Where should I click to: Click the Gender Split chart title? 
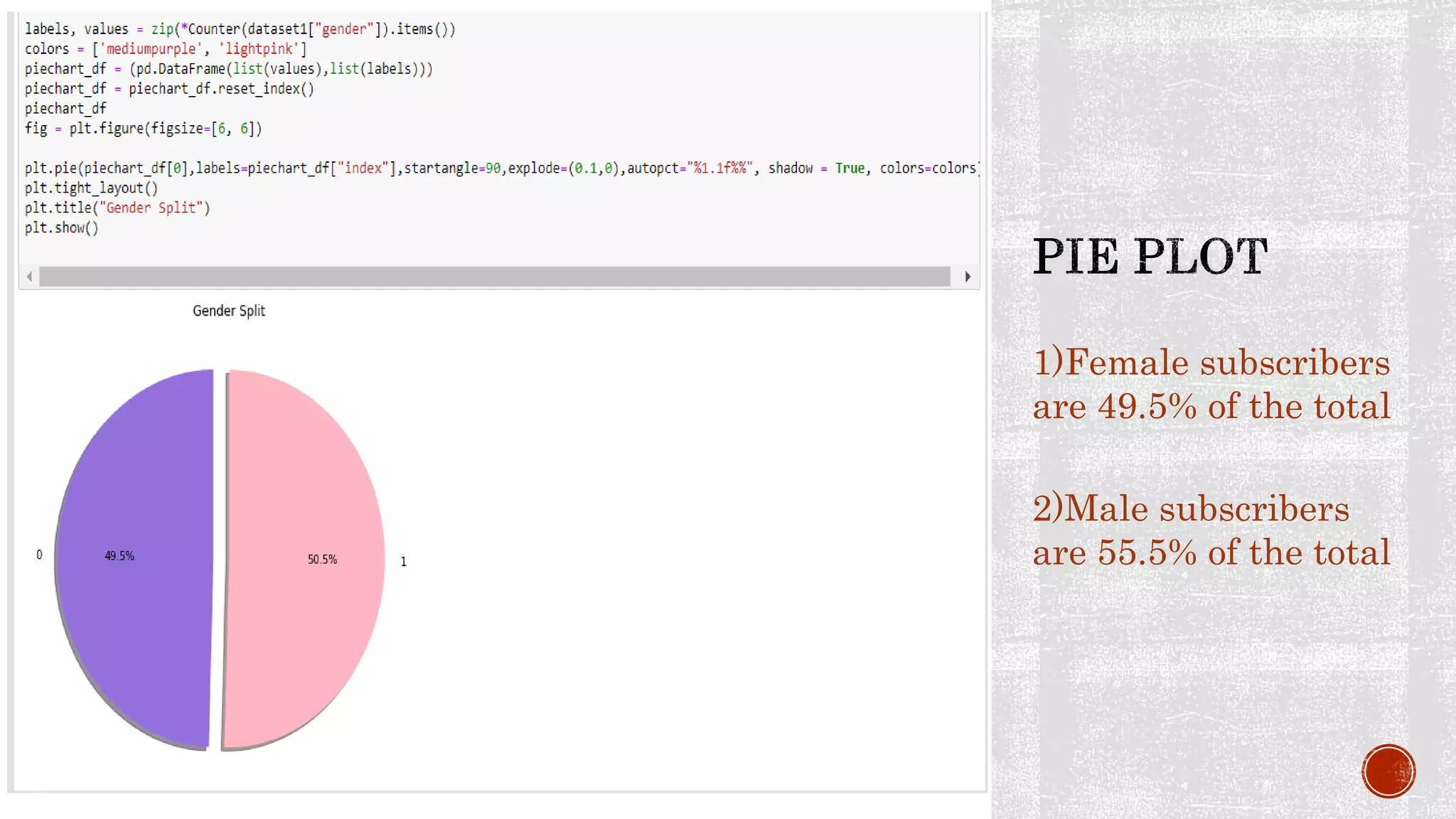click(x=229, y=311)
